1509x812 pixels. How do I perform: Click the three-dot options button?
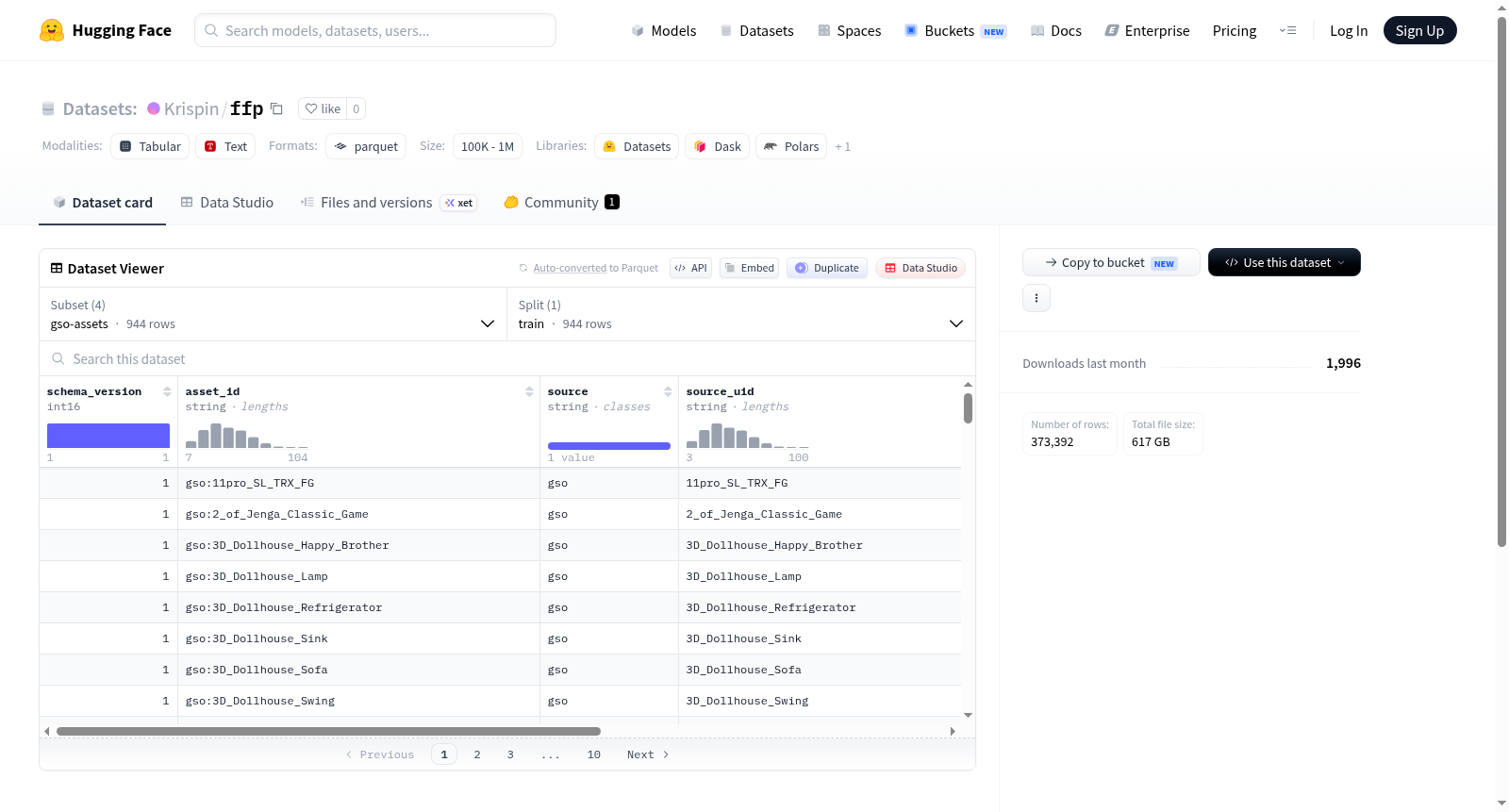pos(1036,298)
